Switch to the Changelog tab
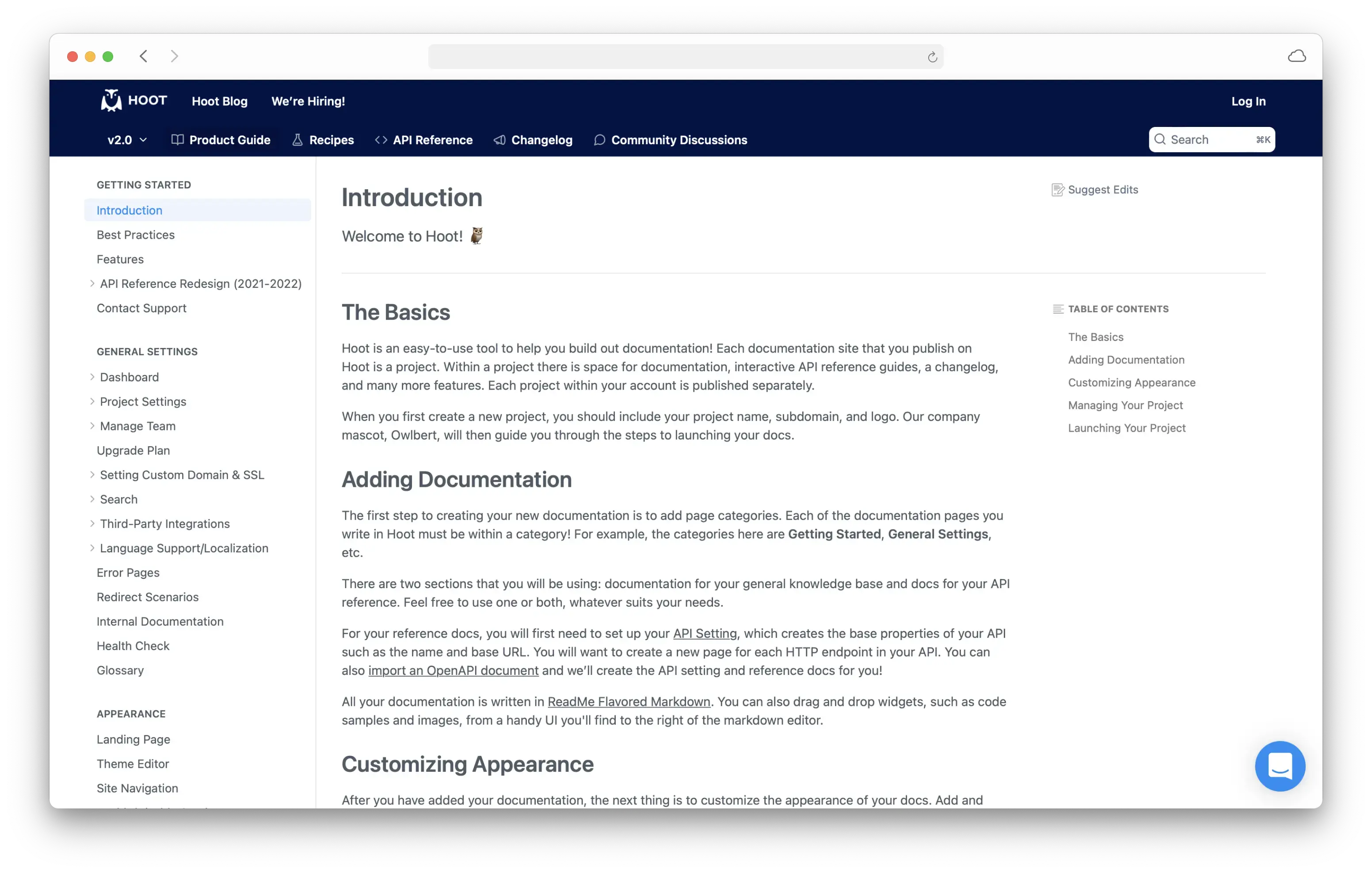 (534, 140)
